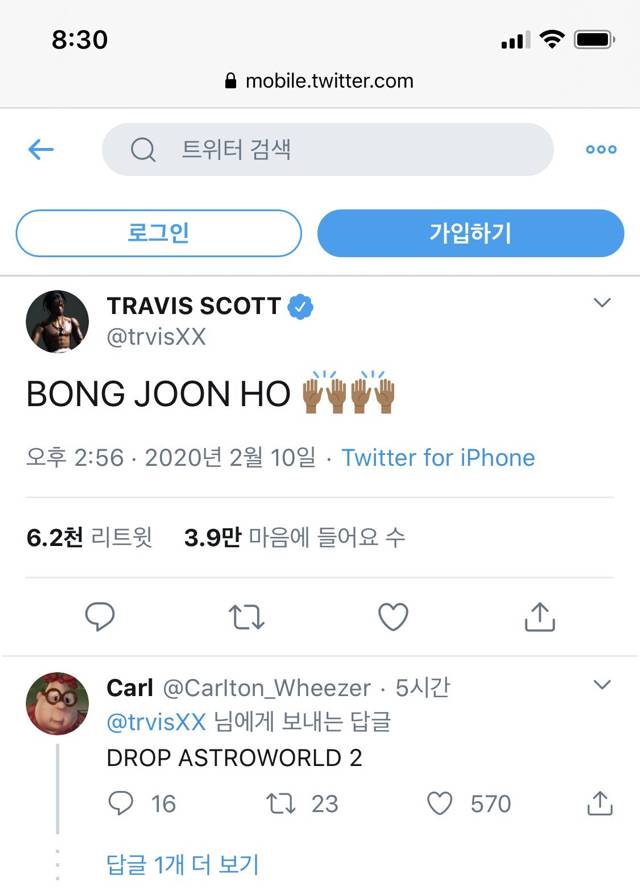The image size is (640, 893).
Task: Retweet the BONG JOON HO tweet
Action: tap(245, 617)
